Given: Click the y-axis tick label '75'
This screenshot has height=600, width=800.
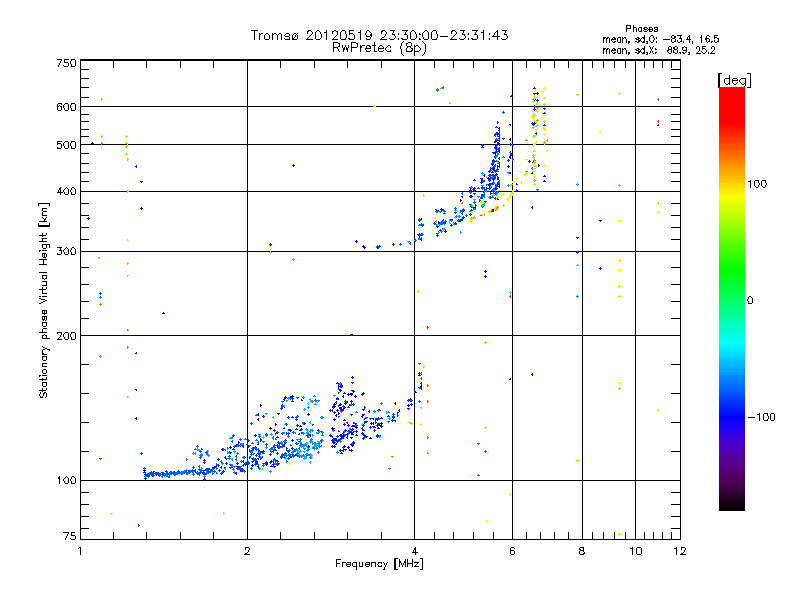Looking at the screenshot, I should [70, 536].
